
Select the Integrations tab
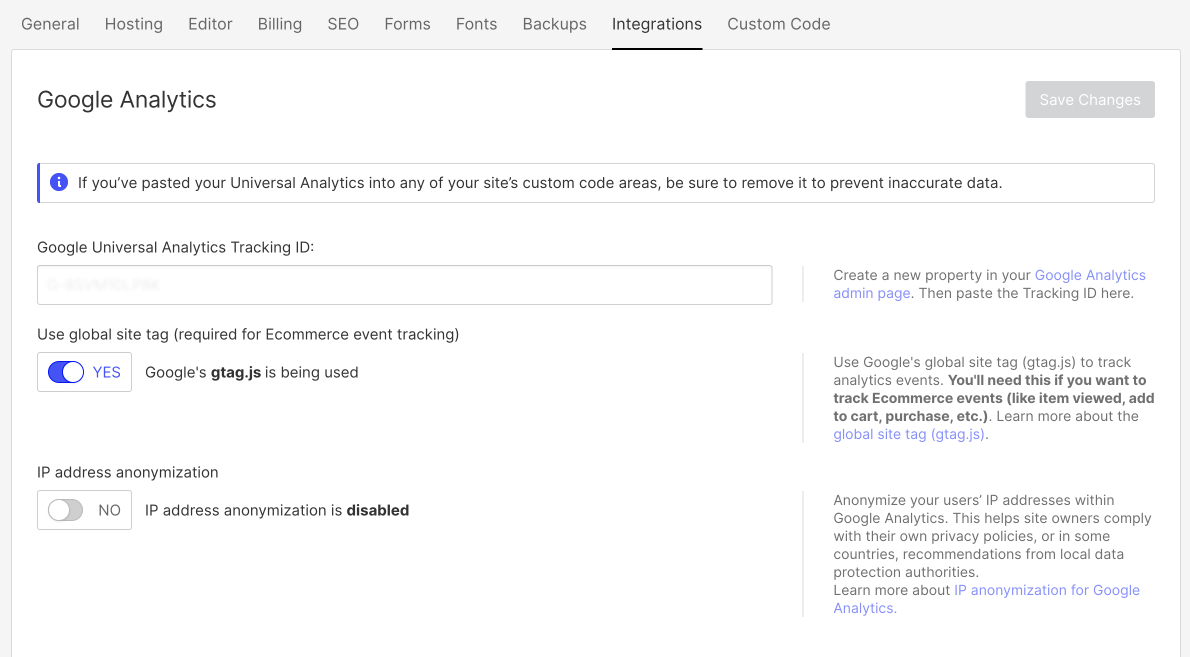656,24
